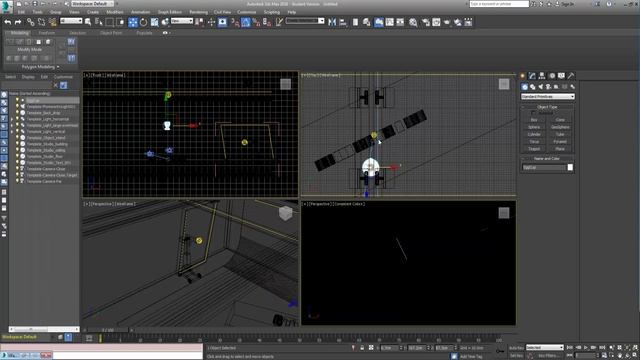The height and width of the screenshot is (360, 640).
Task: Toggle 3D Snaps in main toolbar
Action: point(235,22)
